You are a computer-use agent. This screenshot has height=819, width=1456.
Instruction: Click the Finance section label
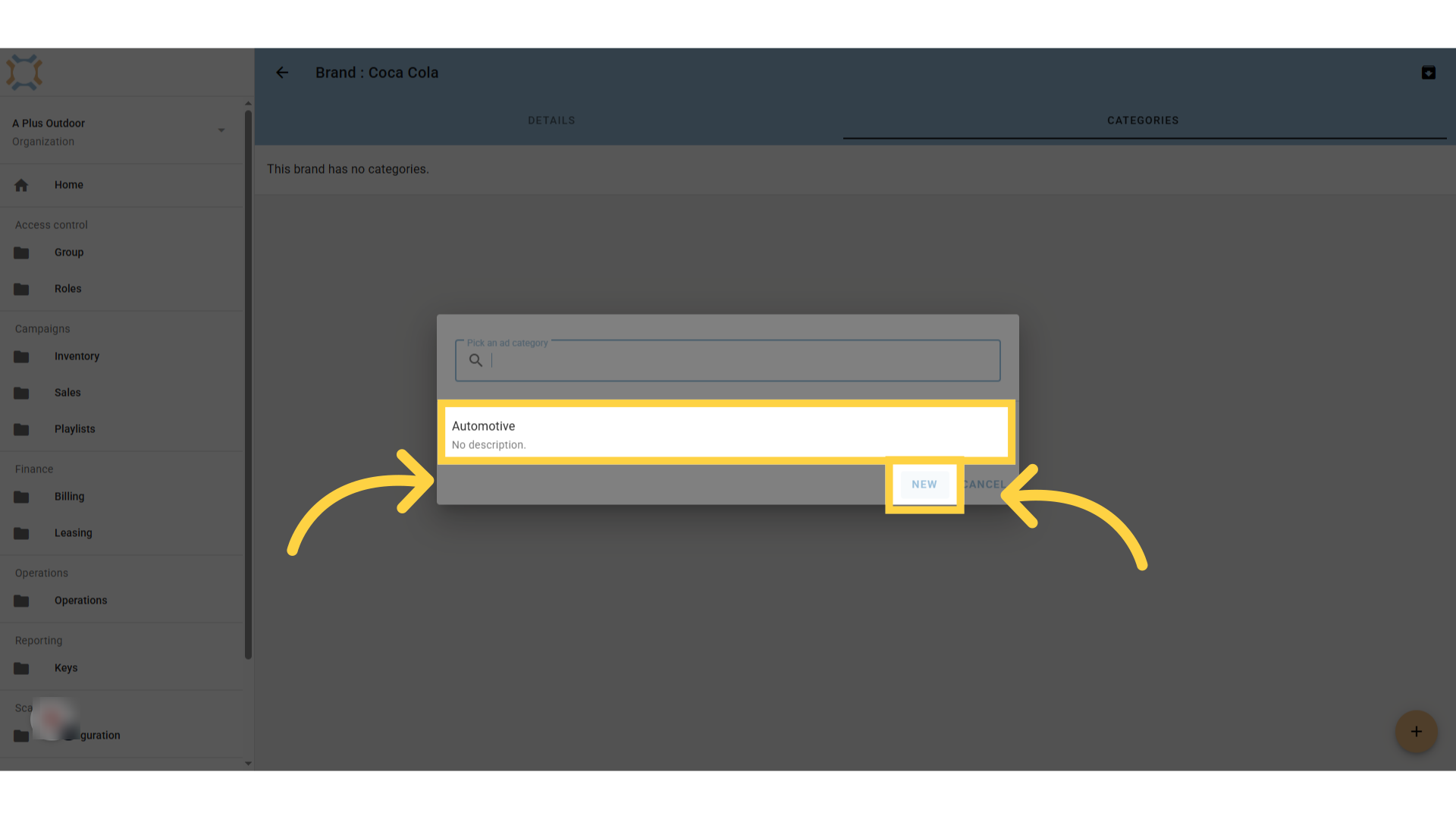click(x=34, y=469)
